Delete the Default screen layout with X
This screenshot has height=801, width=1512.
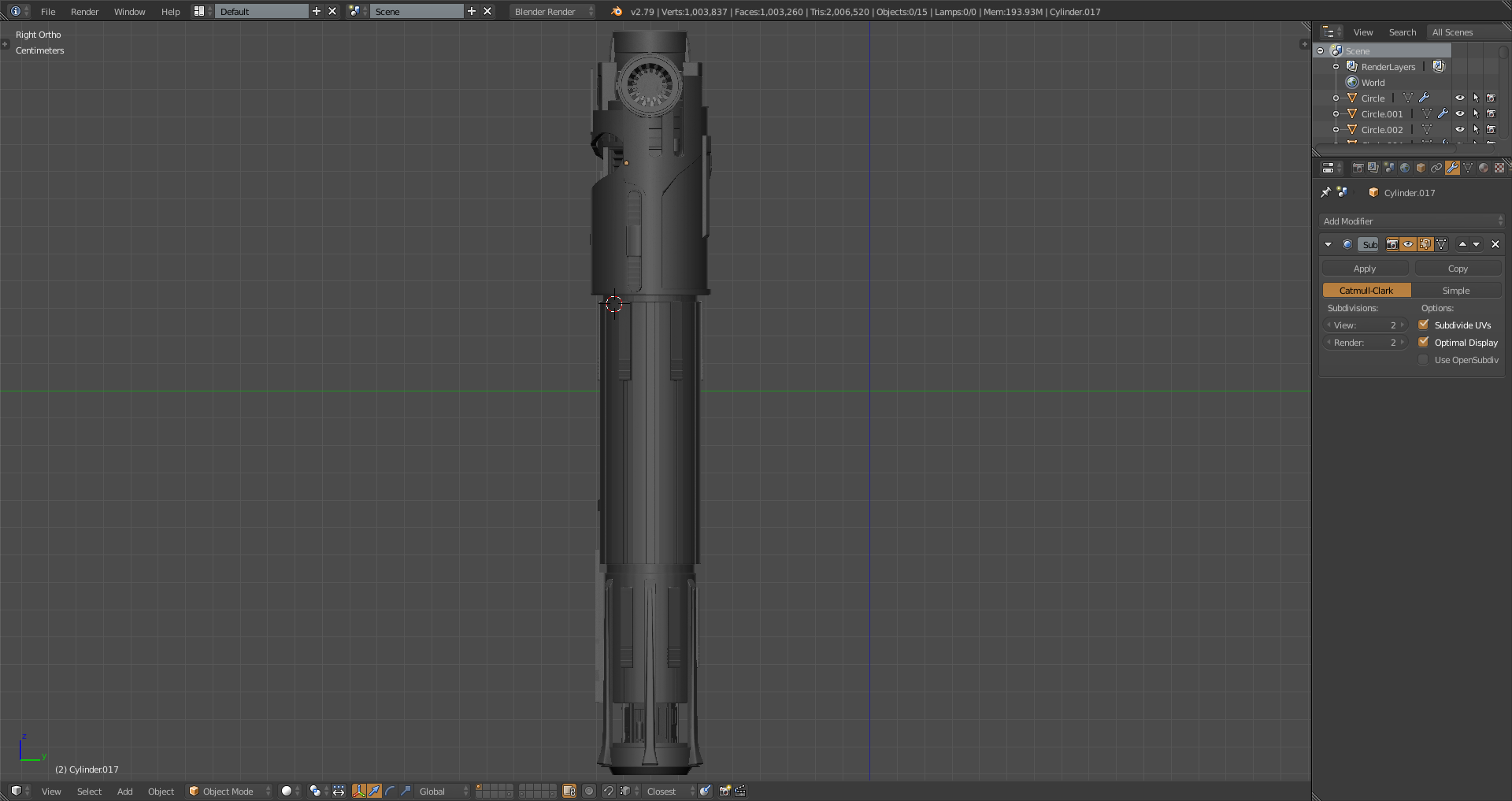(x=332, y=11)
